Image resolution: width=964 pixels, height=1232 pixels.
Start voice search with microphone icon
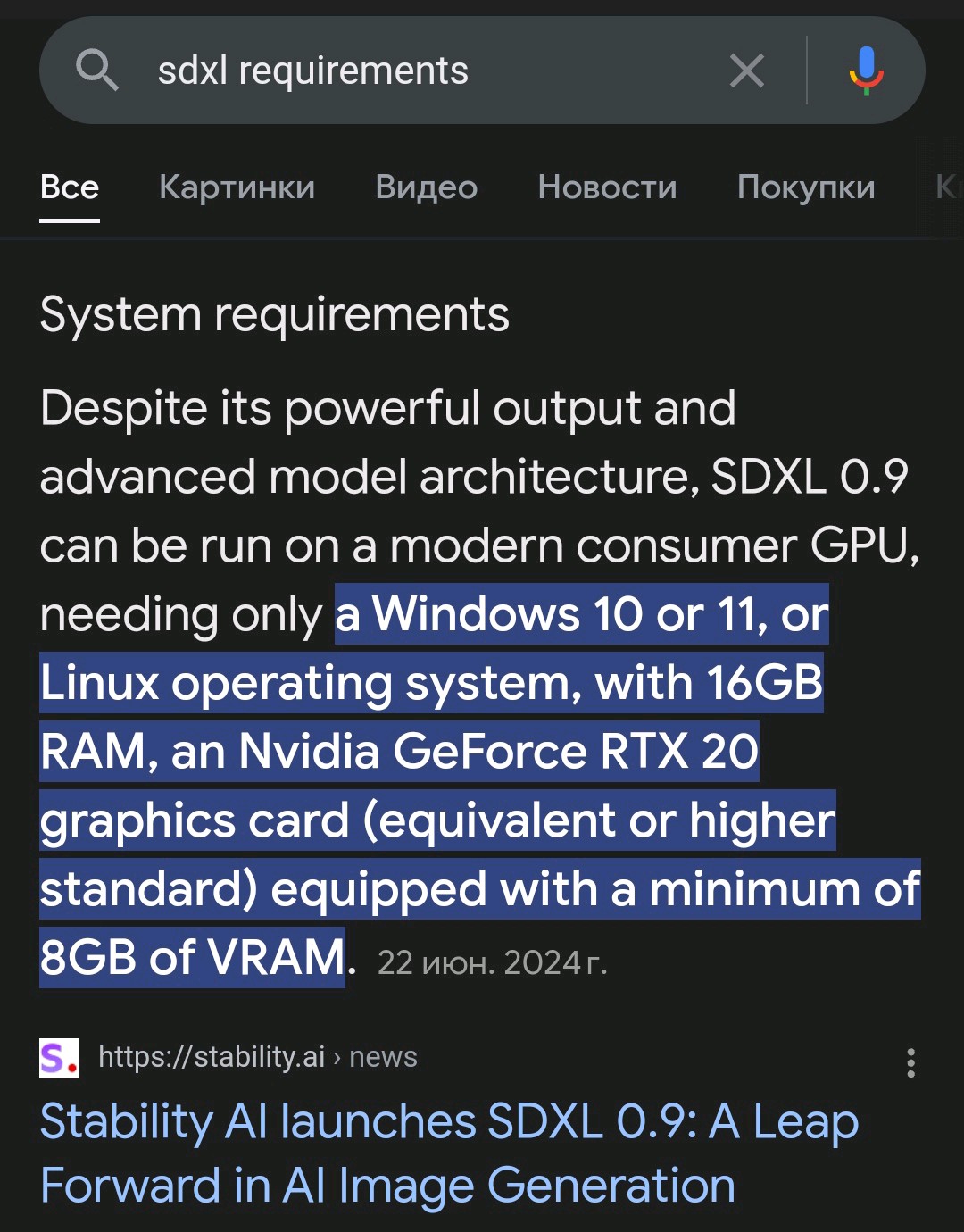(x=866, y=71)
